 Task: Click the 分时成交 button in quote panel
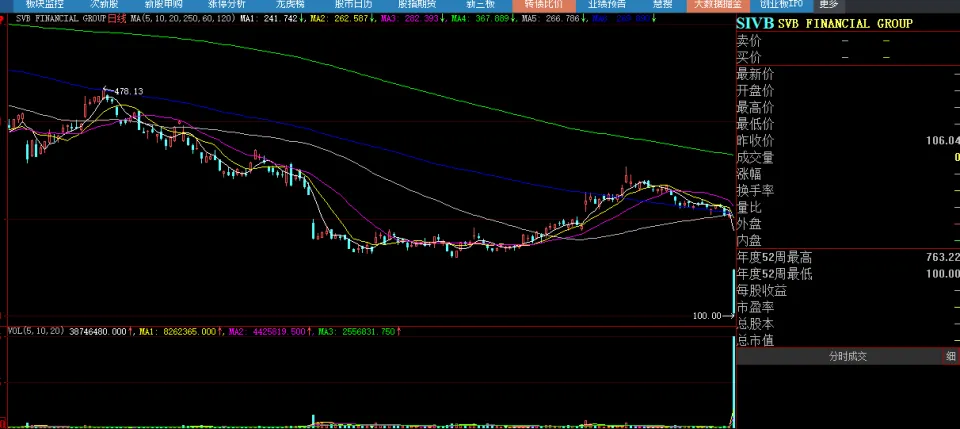847,356
